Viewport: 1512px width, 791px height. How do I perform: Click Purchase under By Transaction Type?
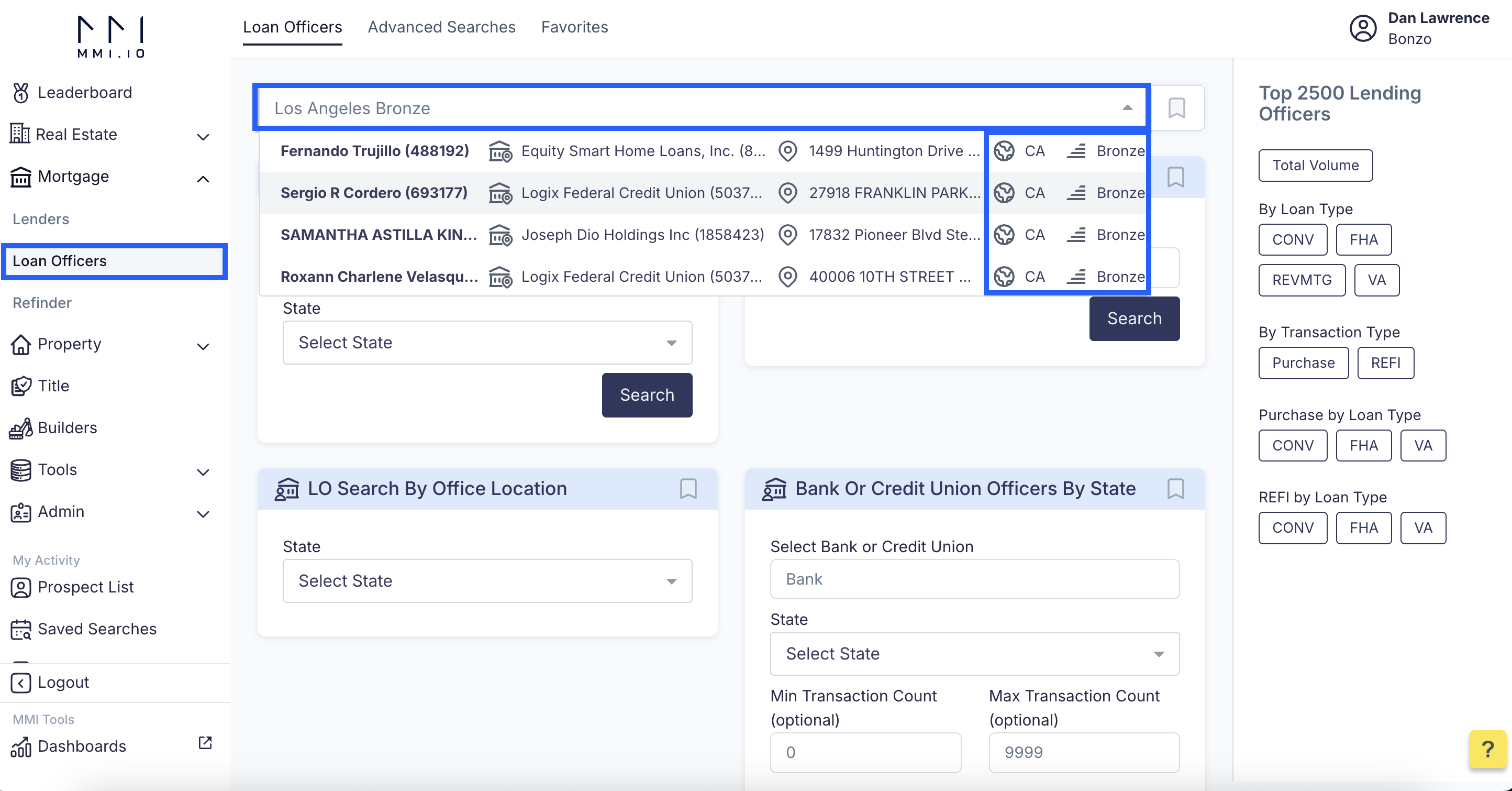tap(1303, 363)
